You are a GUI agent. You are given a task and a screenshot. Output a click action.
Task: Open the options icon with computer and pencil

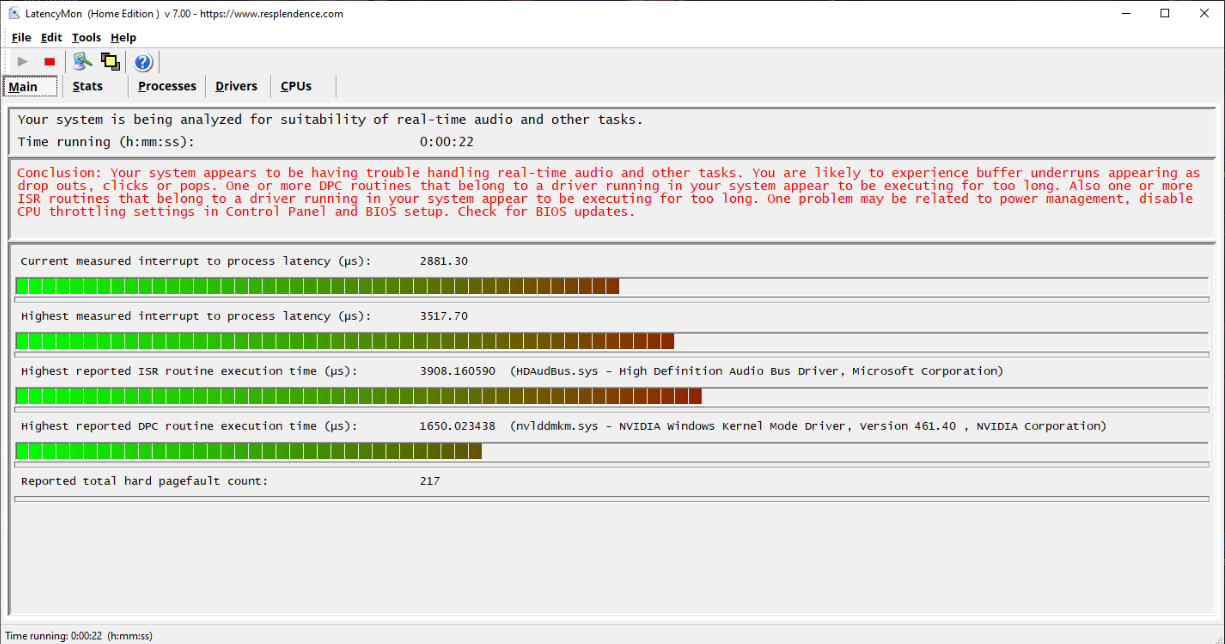coord(83,62)
